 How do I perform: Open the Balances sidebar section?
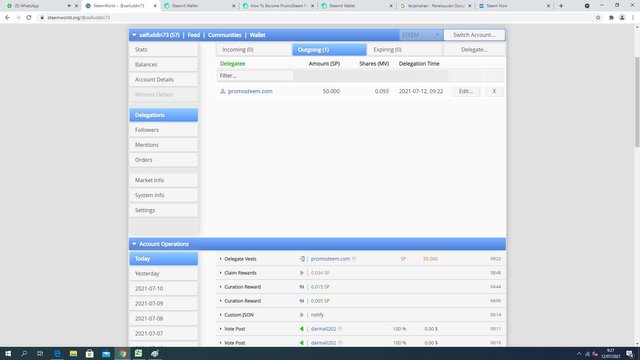[164, 64]
